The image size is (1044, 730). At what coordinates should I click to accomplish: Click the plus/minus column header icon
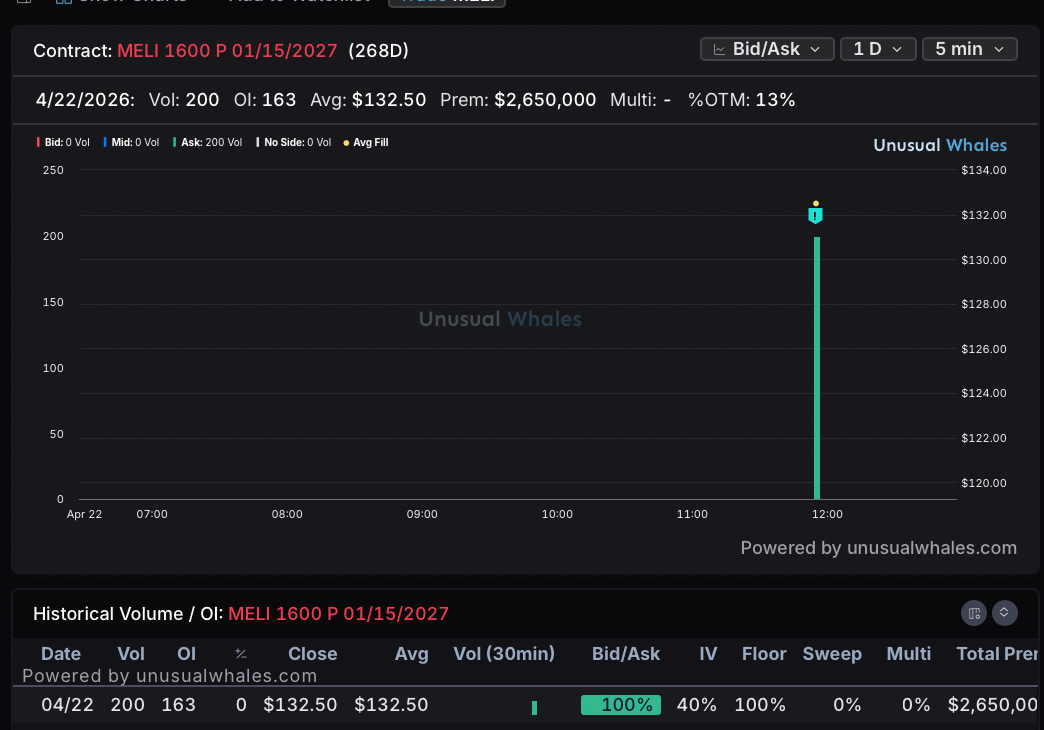(241, 654)
